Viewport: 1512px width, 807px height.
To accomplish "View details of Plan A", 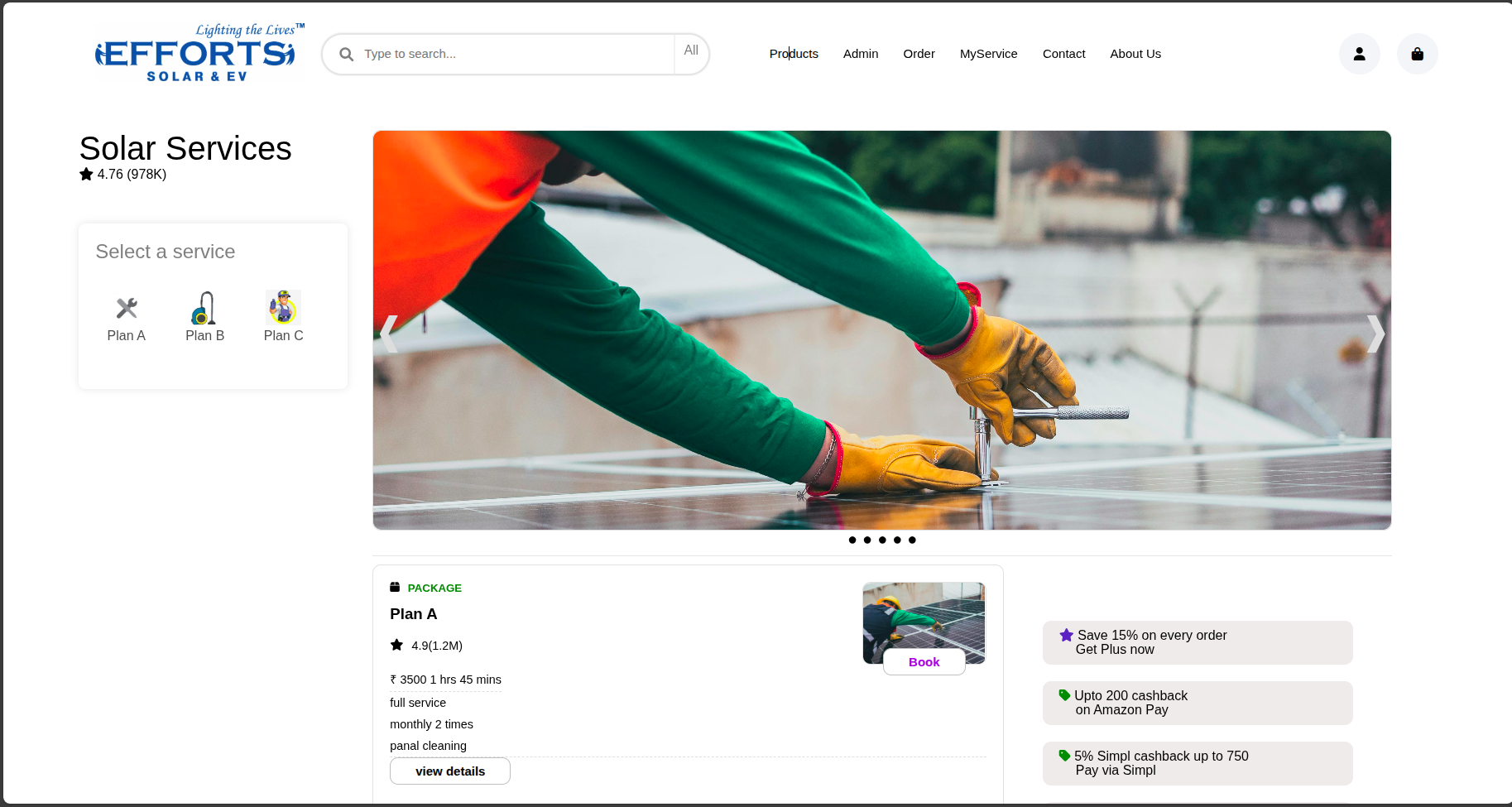I will pyautogui.click(x=450, y=771).
